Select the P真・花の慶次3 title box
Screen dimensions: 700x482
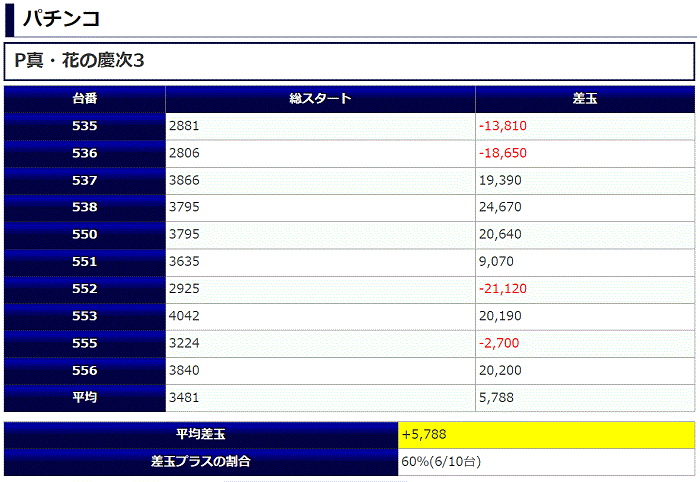click(350, 61)
